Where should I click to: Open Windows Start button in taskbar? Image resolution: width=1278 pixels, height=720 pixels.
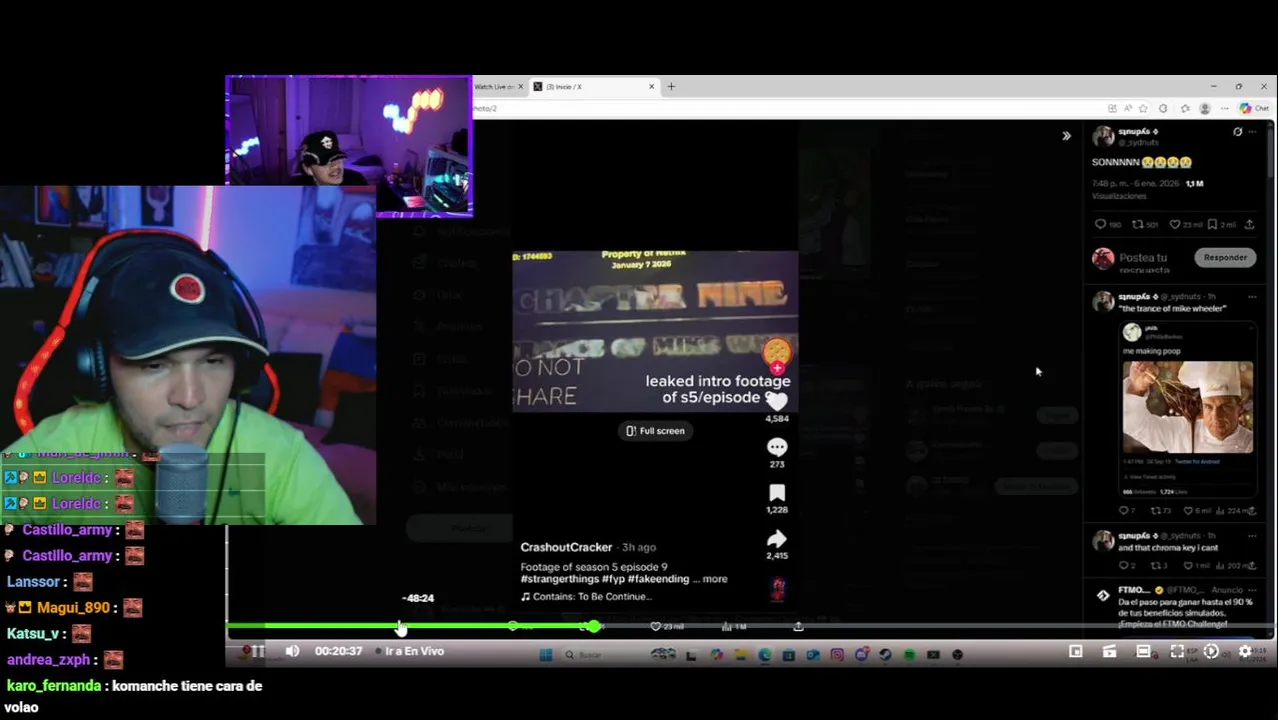(545, 655)
